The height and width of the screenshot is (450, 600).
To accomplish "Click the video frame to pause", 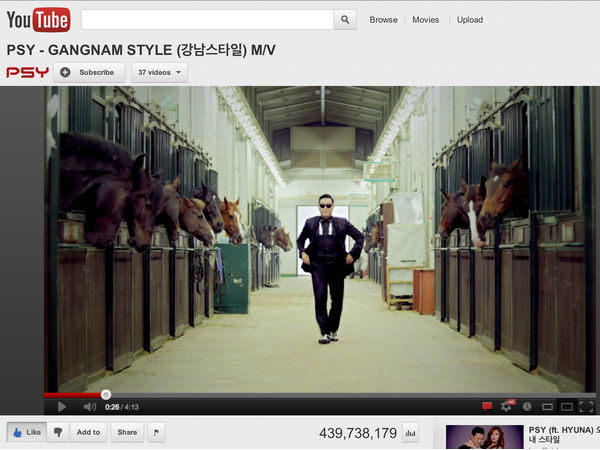I will tap(320, 239).
